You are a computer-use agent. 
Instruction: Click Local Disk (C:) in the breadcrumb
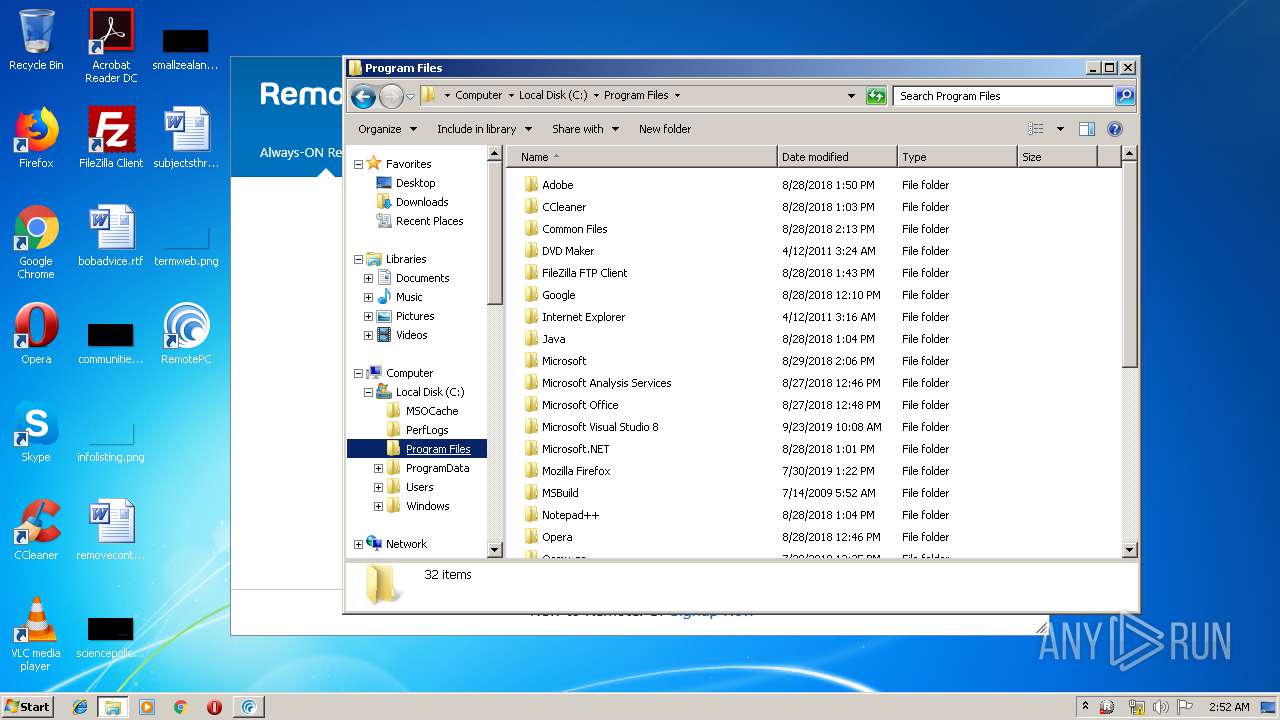(553, 96)
